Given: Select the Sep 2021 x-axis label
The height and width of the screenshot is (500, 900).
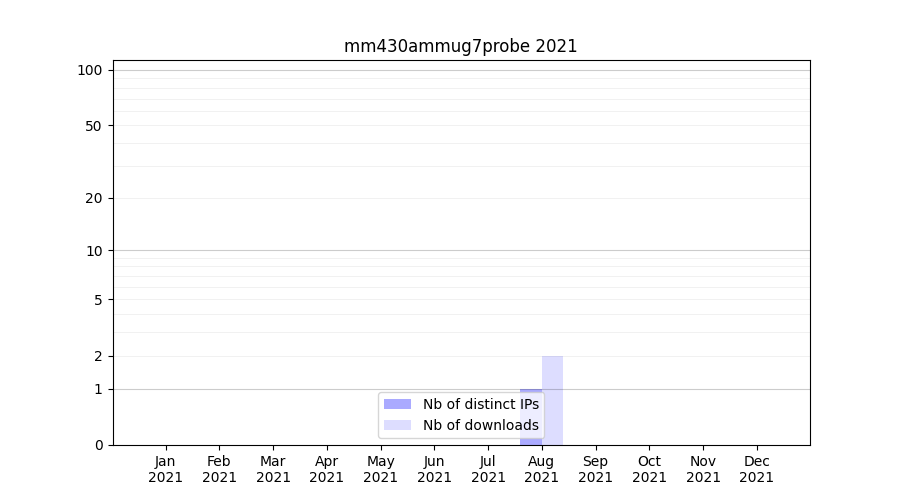Looking at the screenshot, I should coord(595,469).
